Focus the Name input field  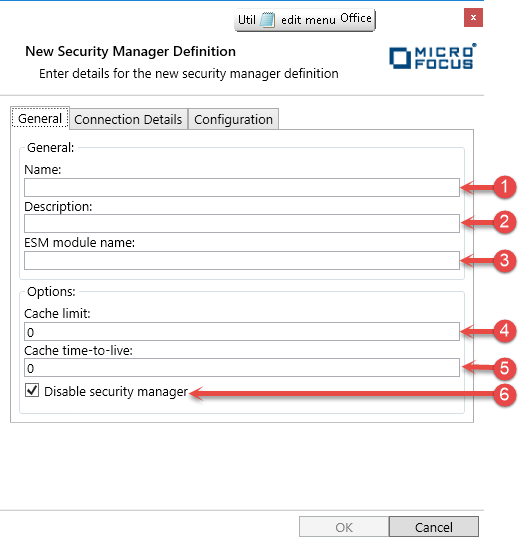(x=242, y=187)
